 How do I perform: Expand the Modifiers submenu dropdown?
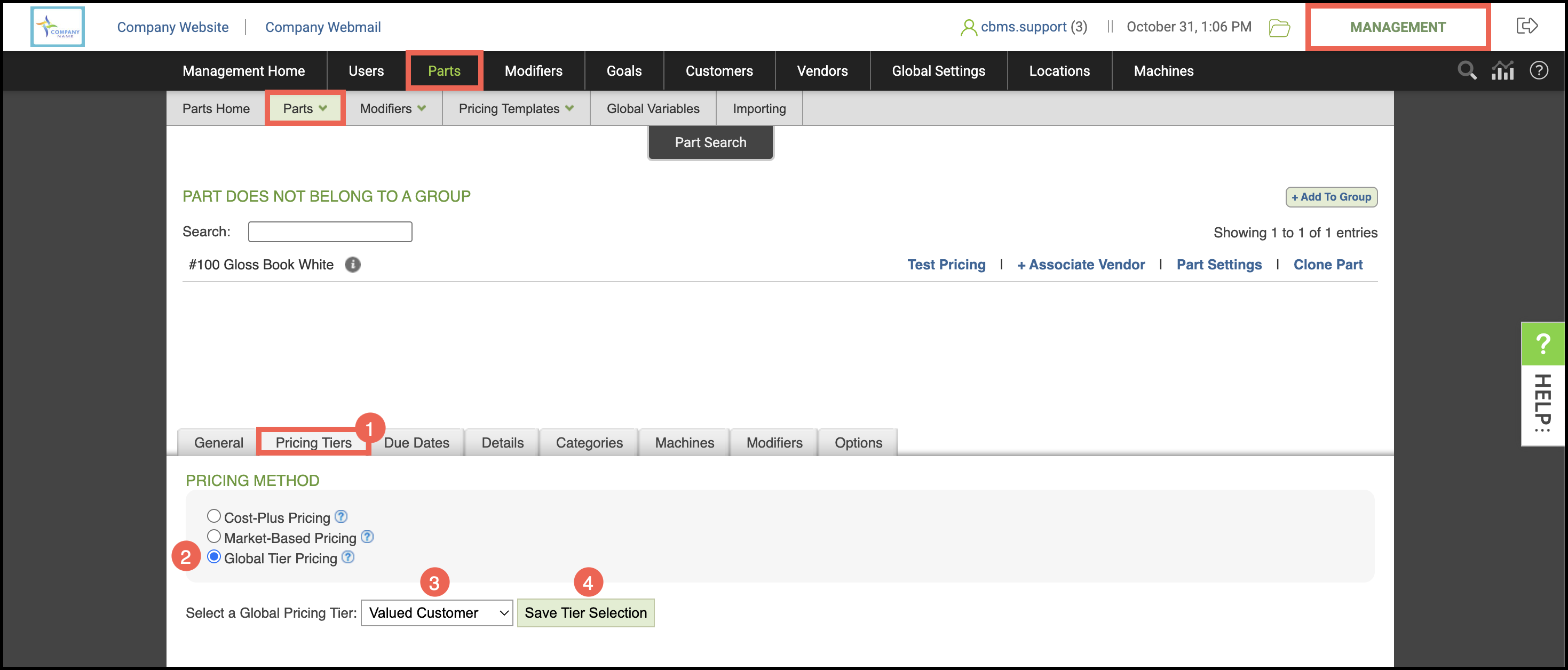pos(393,108)
